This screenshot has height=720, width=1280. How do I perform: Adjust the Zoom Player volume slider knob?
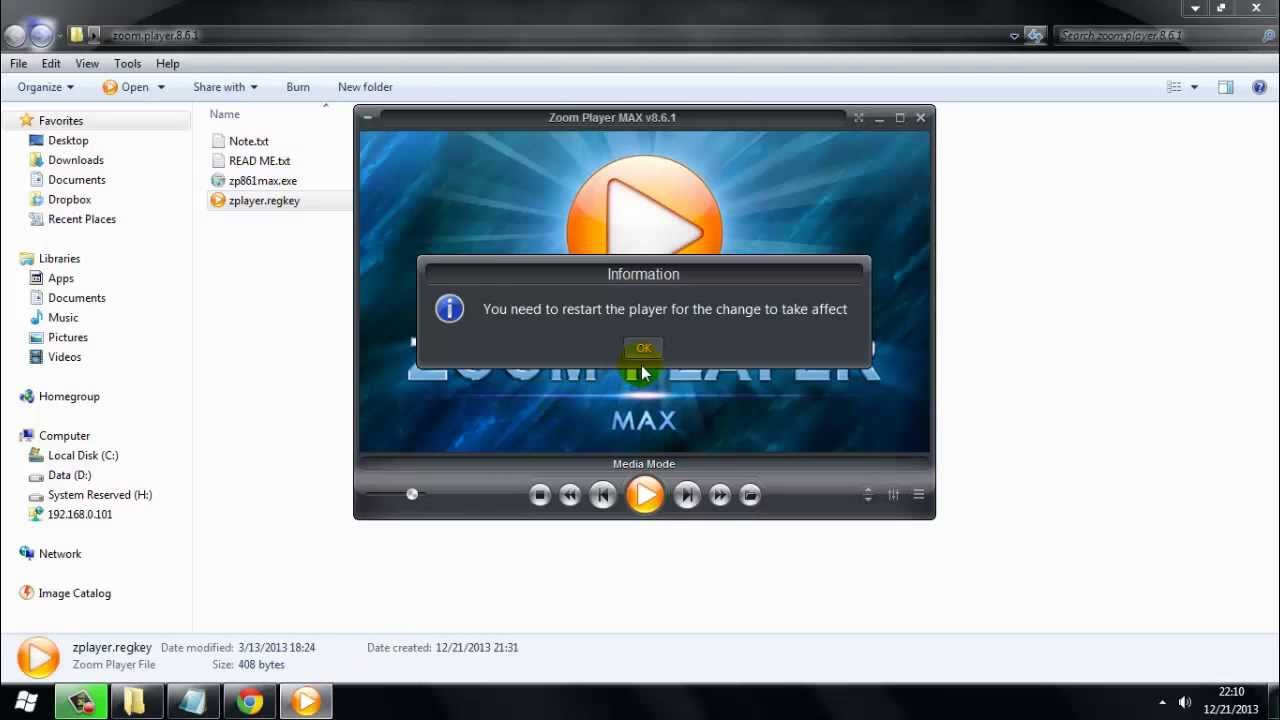click(x=412, y=494)
